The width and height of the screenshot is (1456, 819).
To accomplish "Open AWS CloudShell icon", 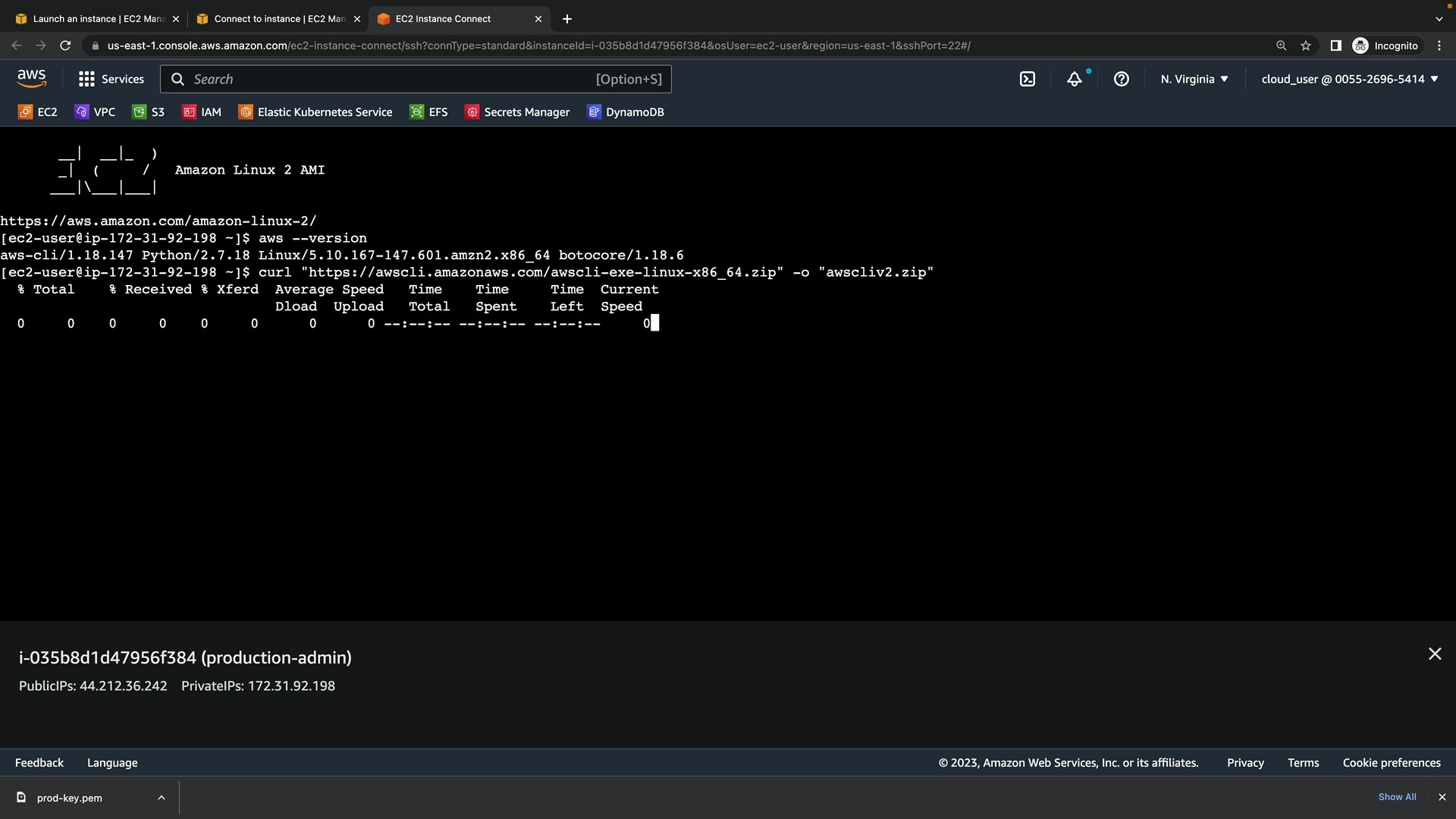I will (x=1028, y=79).
